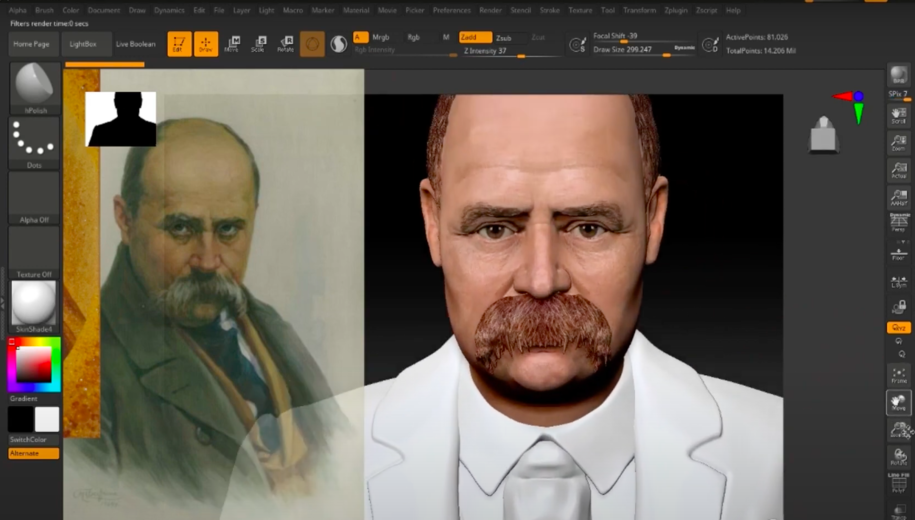Toggle the A button next to Mrgb
Viewport: 915px width, 520px height.
tap(361, 37)
